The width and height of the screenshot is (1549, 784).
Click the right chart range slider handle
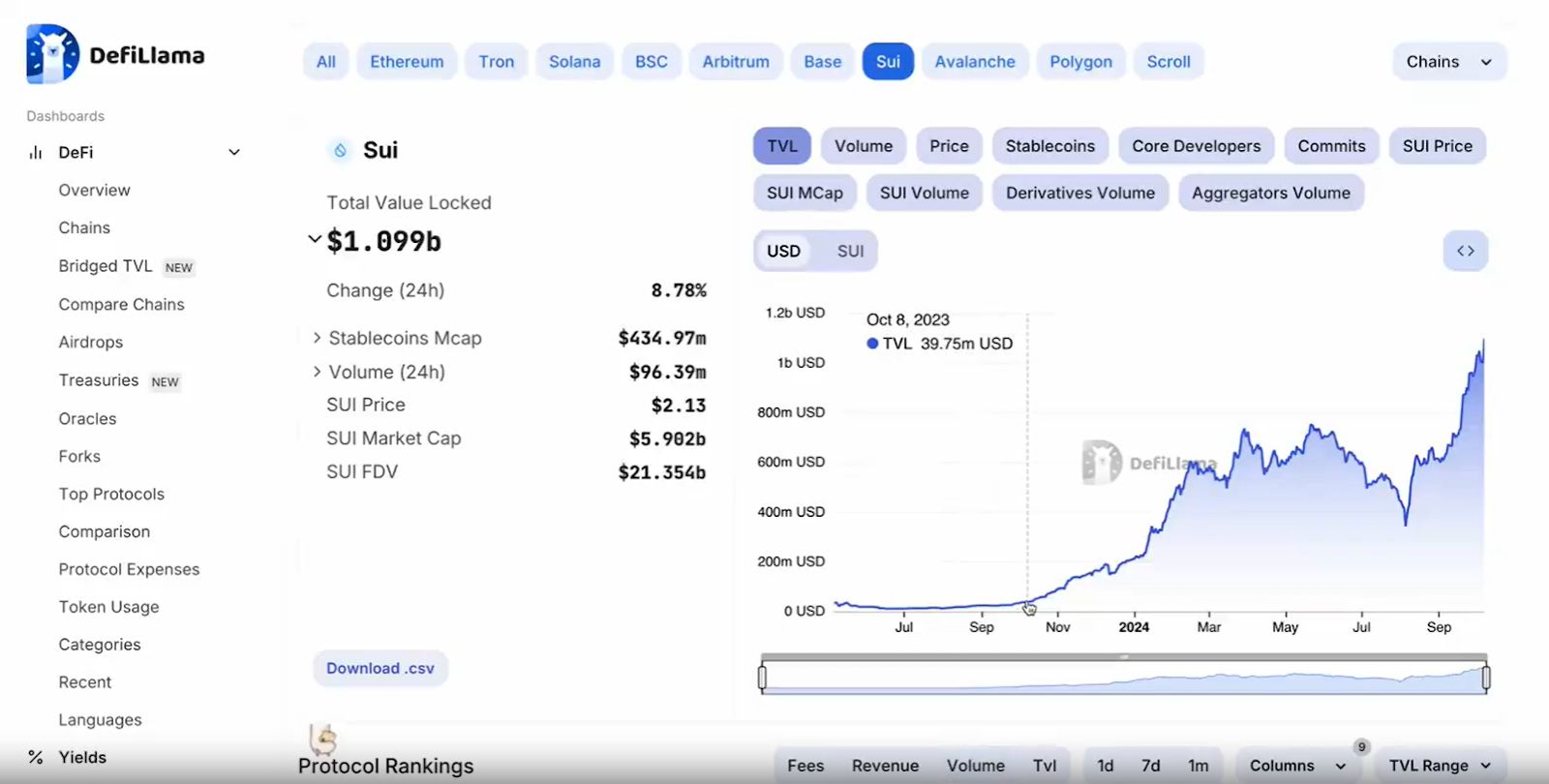[x=1486, y=678]
